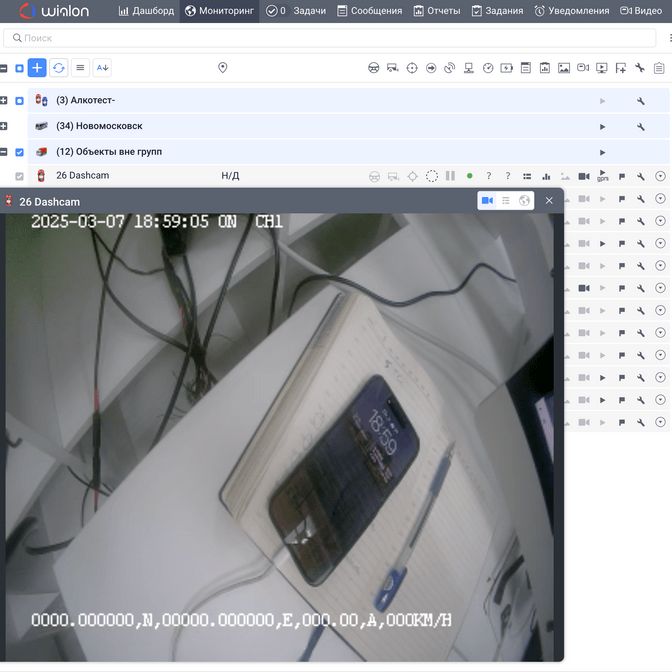Switch to the Мониторинг tab
The image size is (672, 672).
(219, 11)
